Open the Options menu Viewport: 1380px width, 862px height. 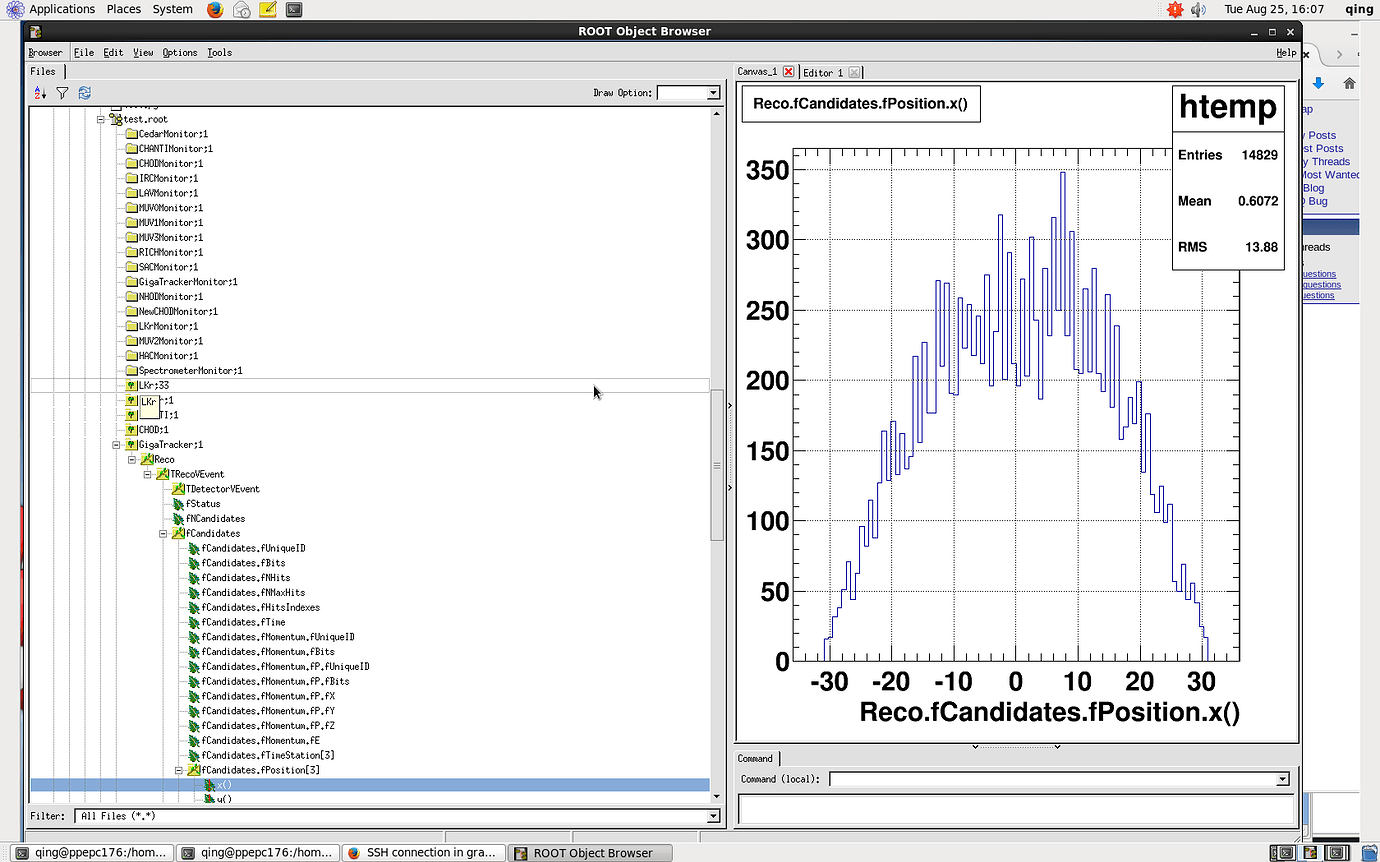[x=180, y=53]
